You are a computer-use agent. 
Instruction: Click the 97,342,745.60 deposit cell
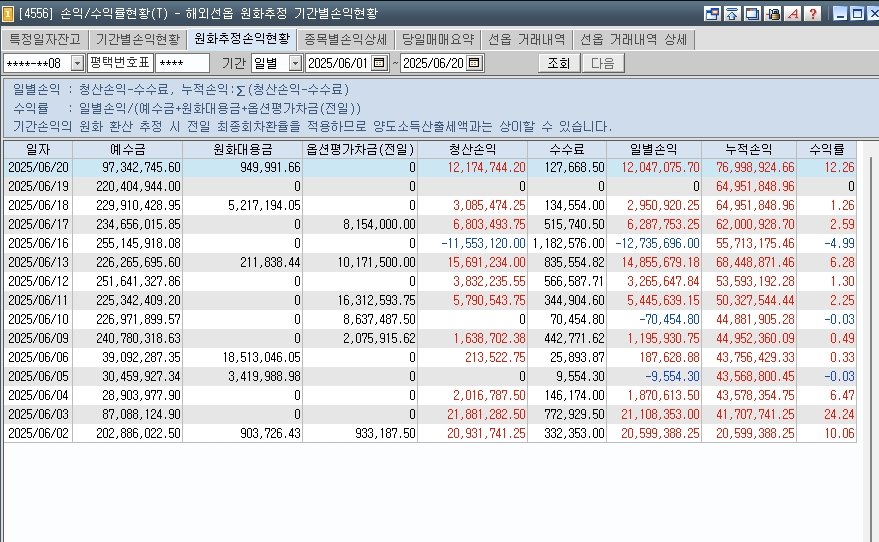pos(128,168)
